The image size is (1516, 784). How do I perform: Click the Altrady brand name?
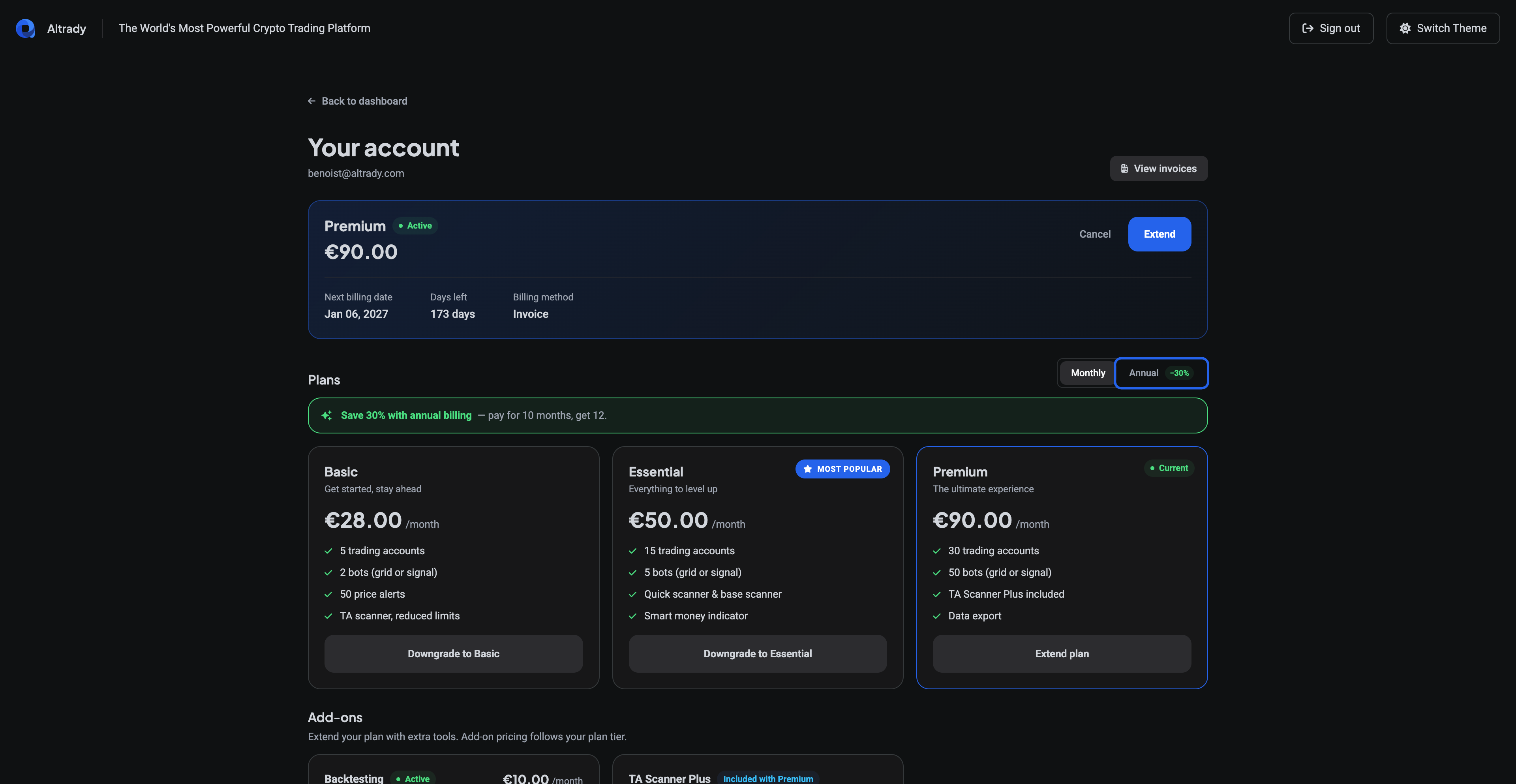[66, 29]
